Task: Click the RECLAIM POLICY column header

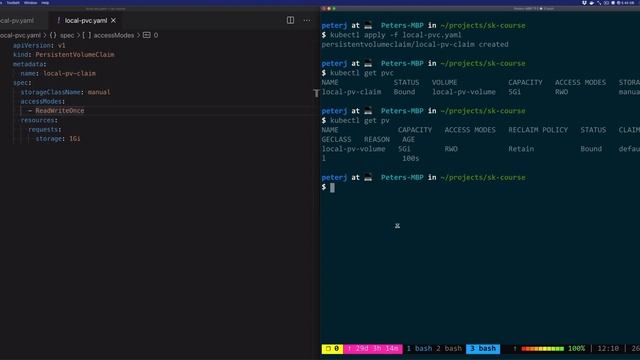Action: click(538, 130)
